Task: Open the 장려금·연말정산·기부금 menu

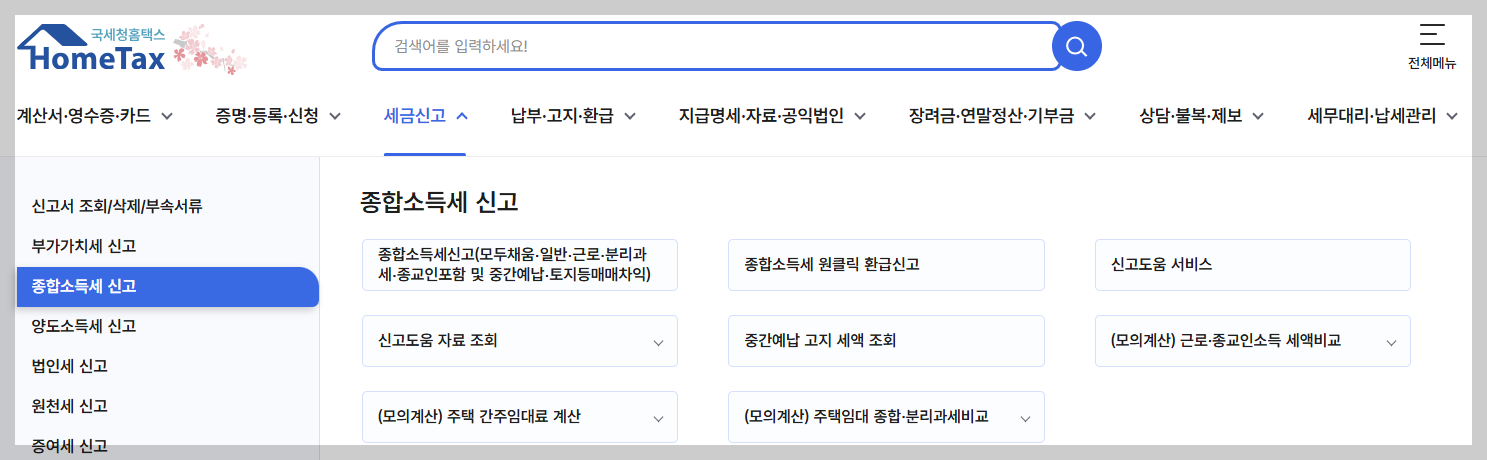Action: pos(1002,116)
